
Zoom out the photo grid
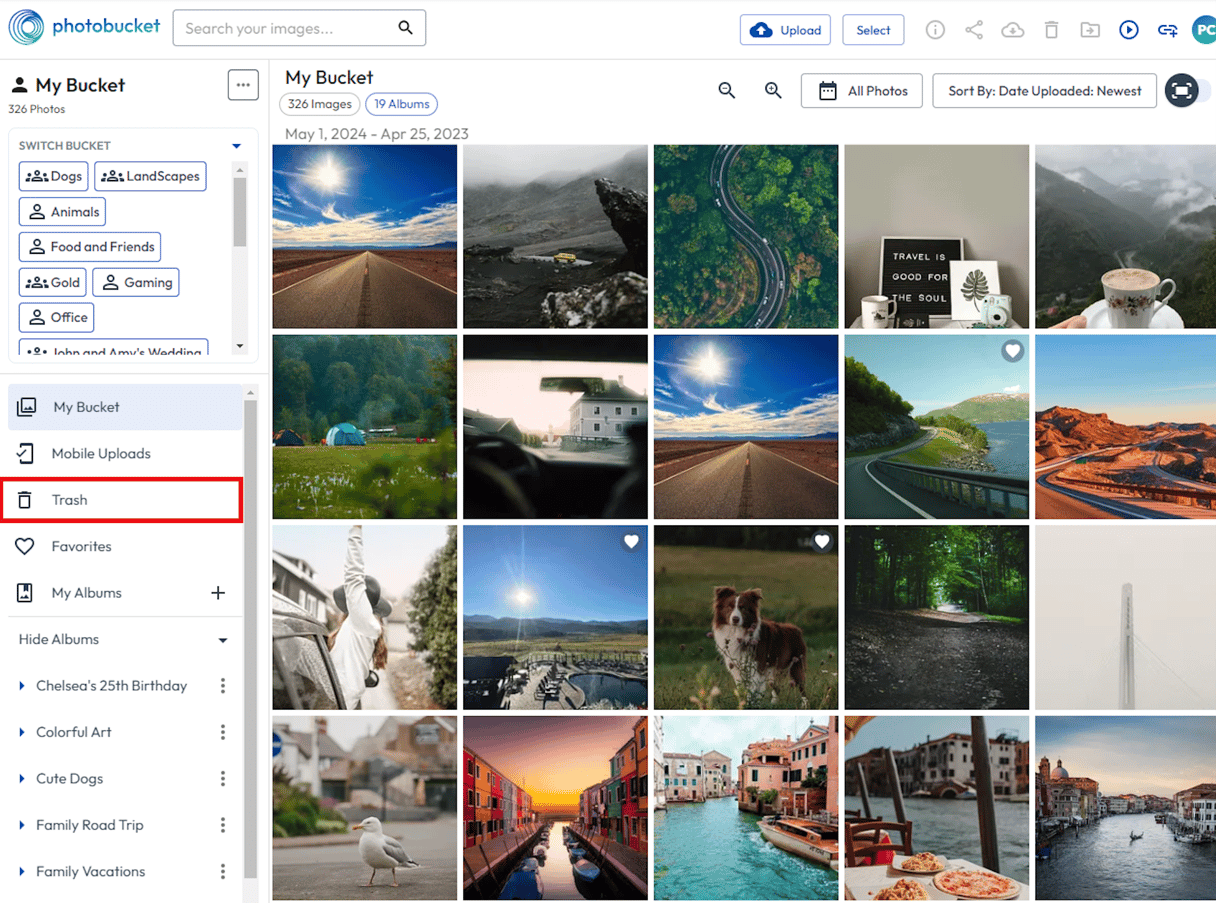point(727,91)
